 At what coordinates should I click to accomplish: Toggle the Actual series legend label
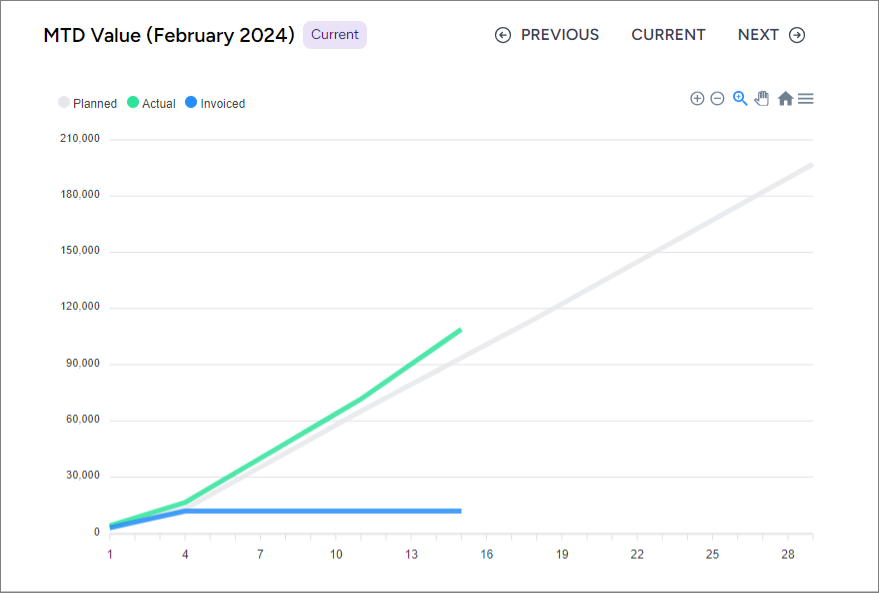coord(159,103)
